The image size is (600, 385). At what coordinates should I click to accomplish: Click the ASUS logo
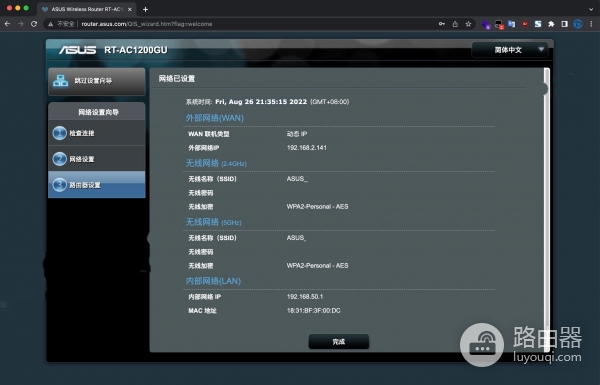77,50
